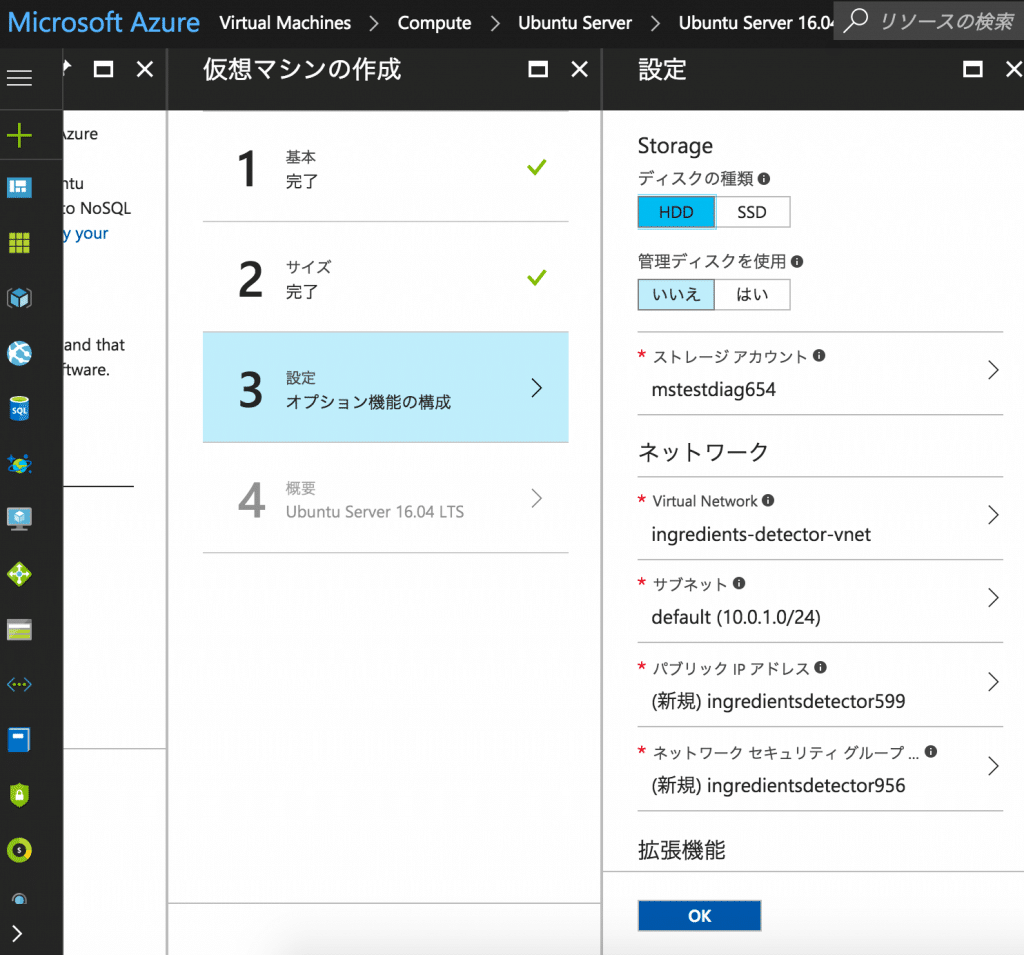The height and width of the screenshot is (955, 1024).
Task: Close the leftmost partially hidden blade
Action: coord(145,69)
